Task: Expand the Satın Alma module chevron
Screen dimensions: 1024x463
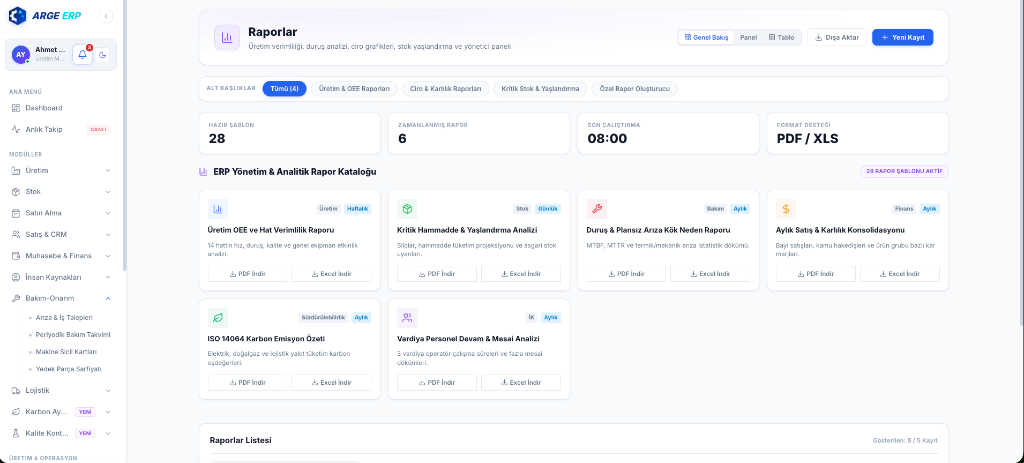Action: [x=108, y=213]
